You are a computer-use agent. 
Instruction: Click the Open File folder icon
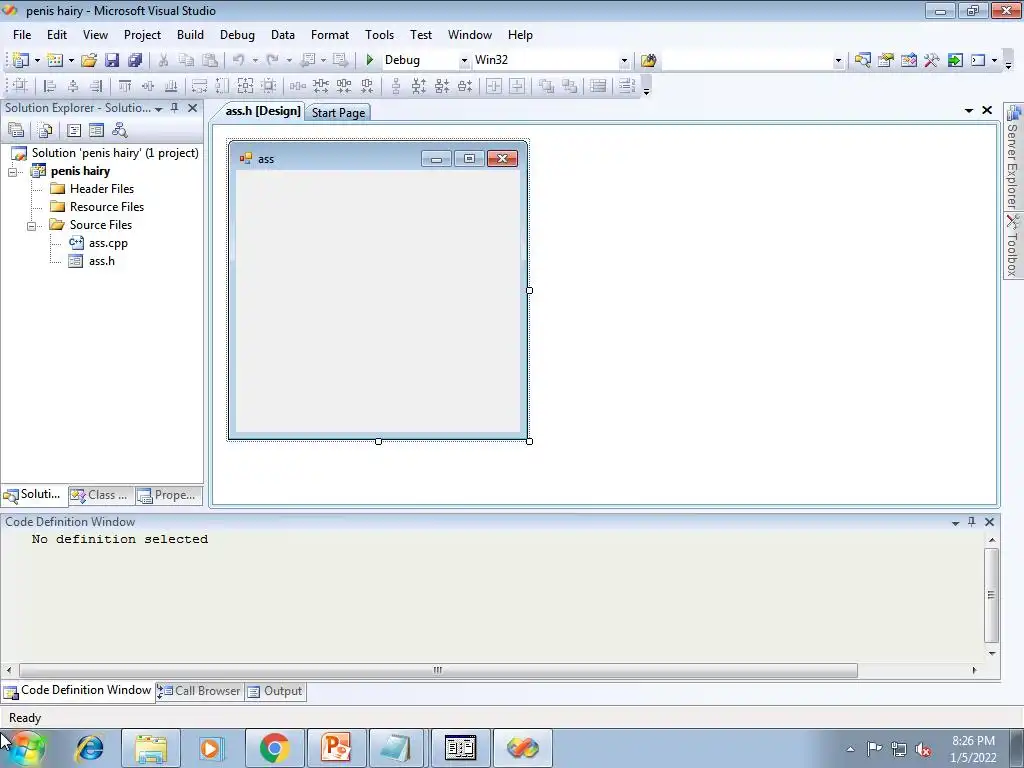[89, 60]
